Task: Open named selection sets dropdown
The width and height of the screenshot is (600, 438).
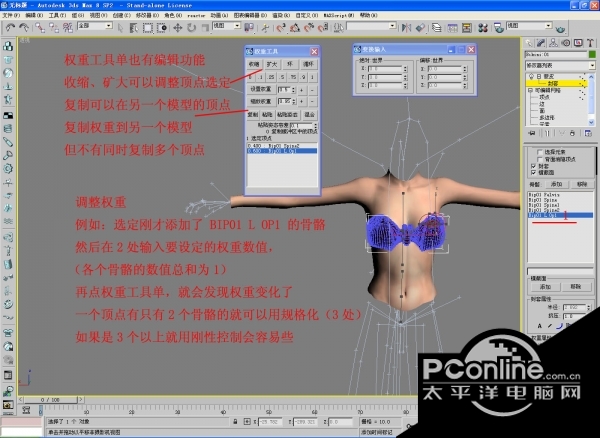Action: click(x=371, y=26)
